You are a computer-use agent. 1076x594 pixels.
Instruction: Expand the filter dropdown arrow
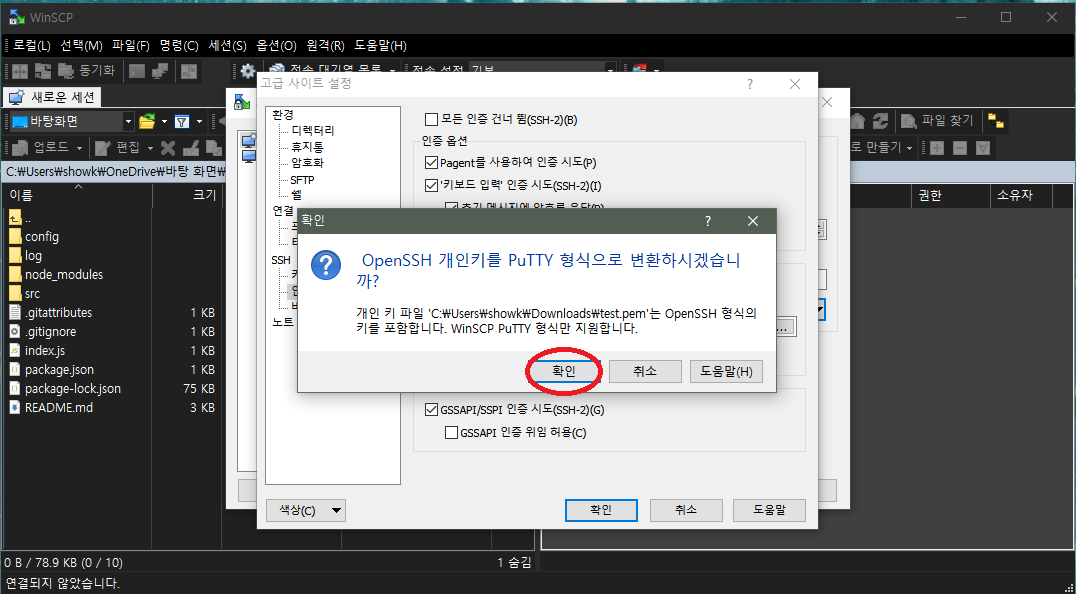(199, 121)
